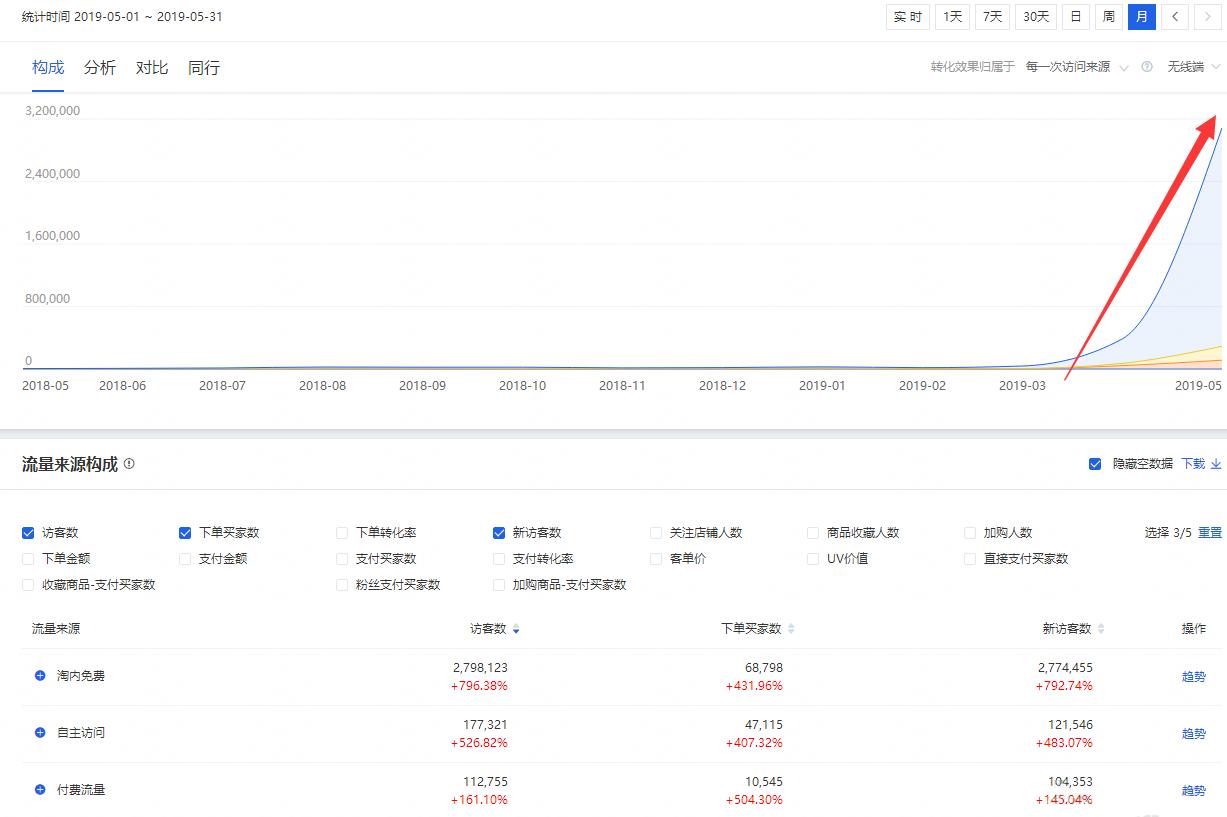Enable the 加购商品-支付买家数 checkbox
The image size is (1227, 817).
click(499, 585)
